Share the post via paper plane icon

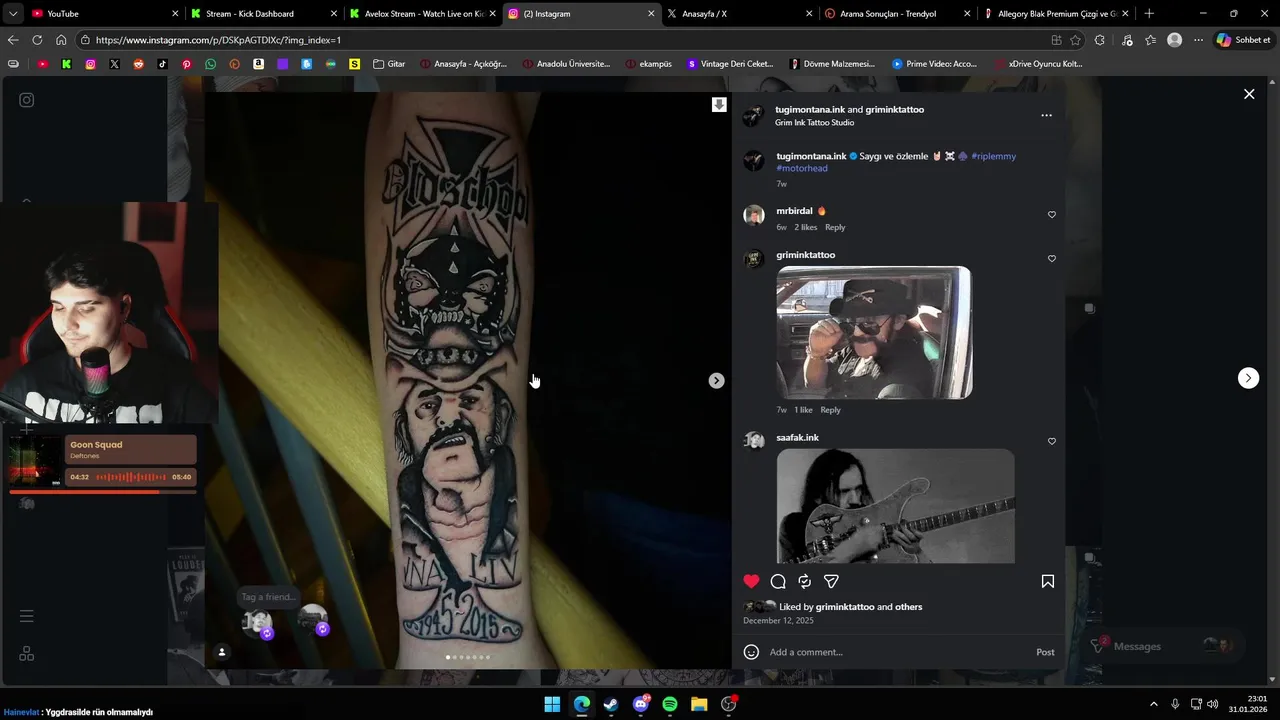pos(831,581)
